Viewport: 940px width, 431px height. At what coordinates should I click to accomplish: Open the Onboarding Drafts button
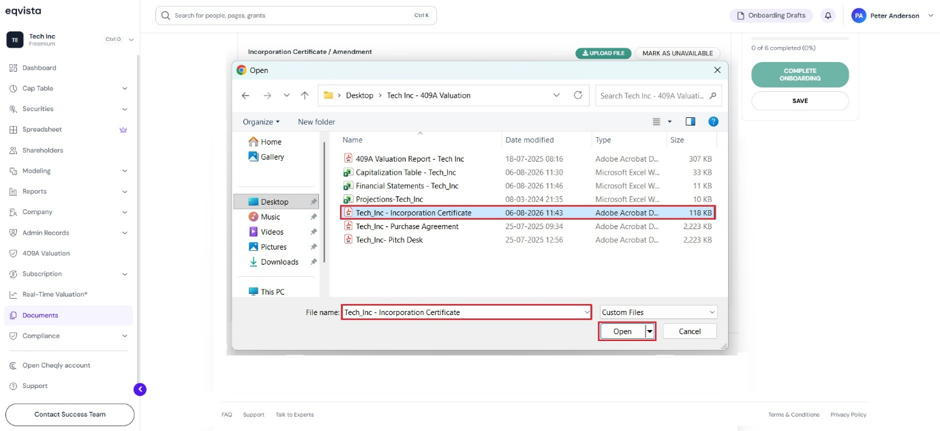point(771,16)
